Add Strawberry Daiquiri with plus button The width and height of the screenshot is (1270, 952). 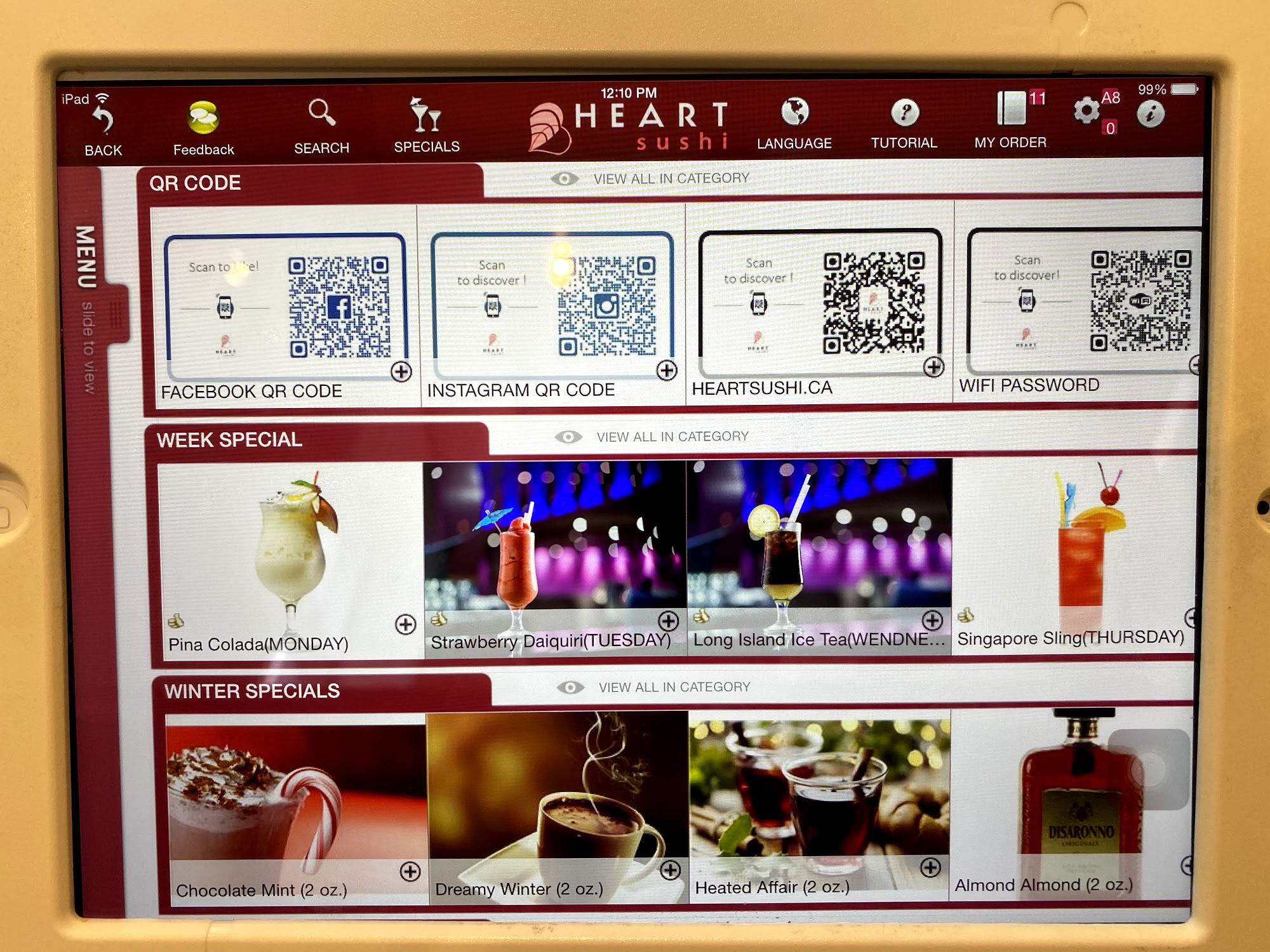(x=668, y=621)
